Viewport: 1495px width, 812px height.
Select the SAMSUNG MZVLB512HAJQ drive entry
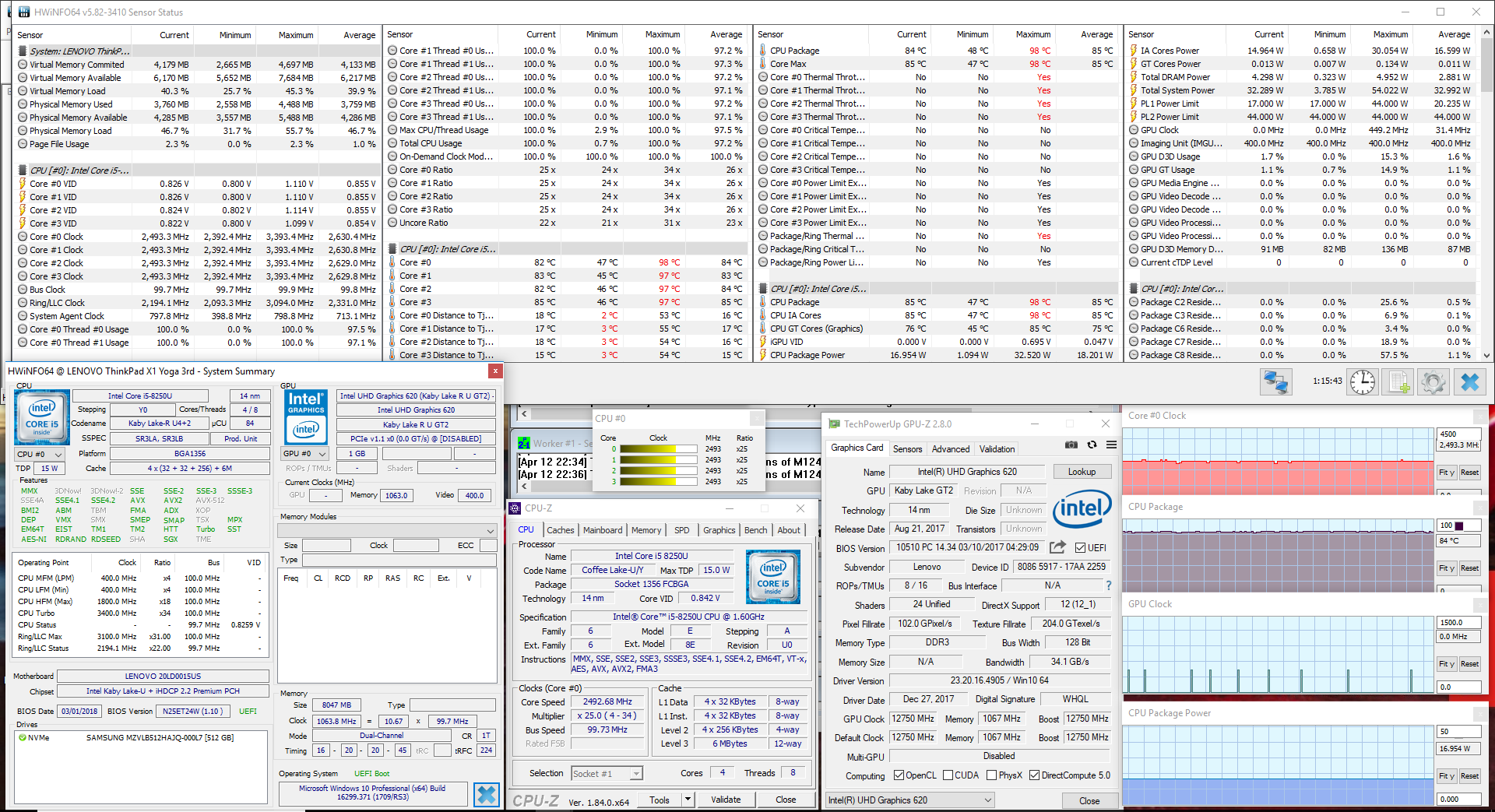click(x=160, y=737)
